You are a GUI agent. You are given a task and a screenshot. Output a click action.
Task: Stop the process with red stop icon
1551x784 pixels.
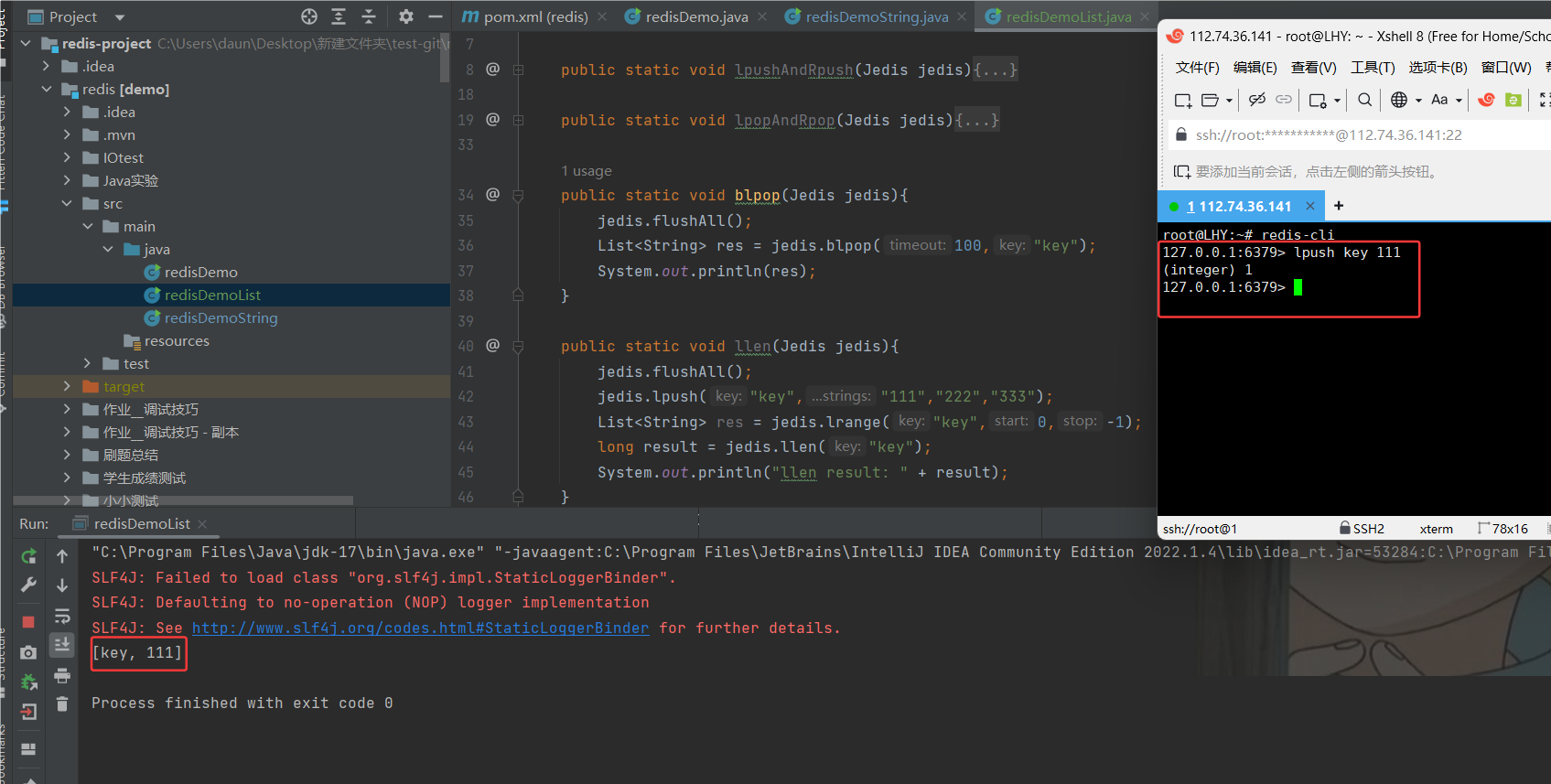(28, 622)
